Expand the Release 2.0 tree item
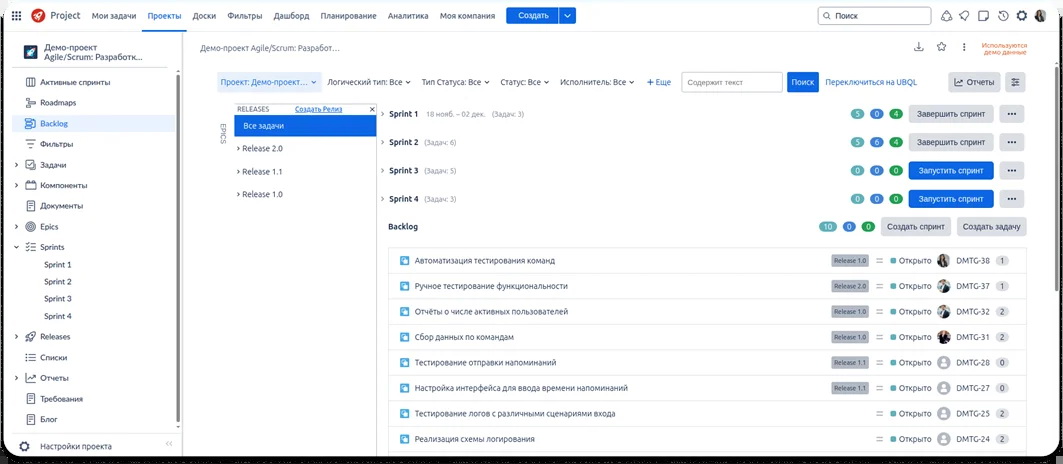1063x464 pixels. coord(238,149)
